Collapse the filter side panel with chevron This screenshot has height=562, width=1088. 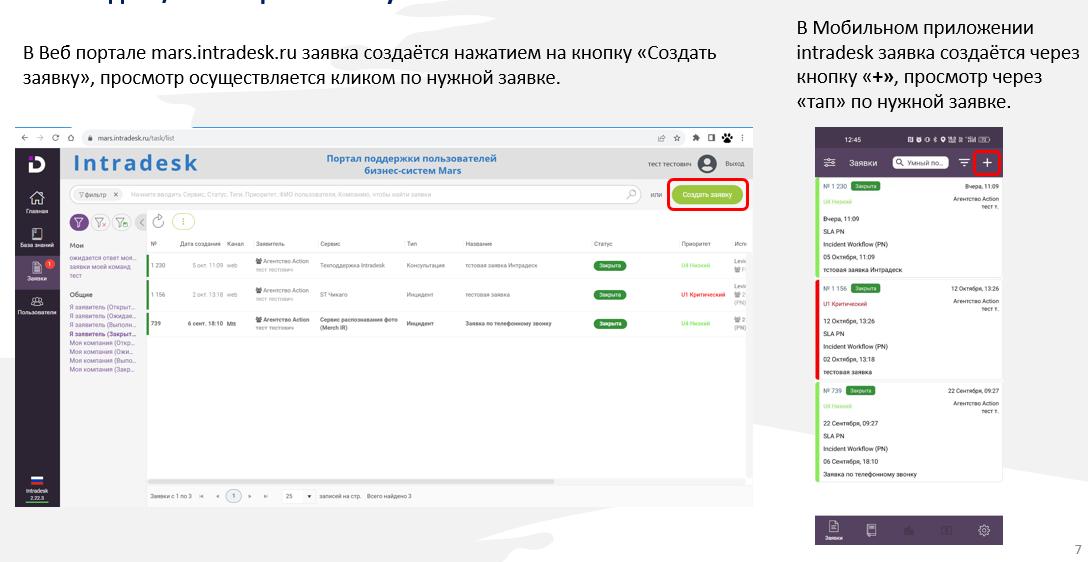pos(140,222)
